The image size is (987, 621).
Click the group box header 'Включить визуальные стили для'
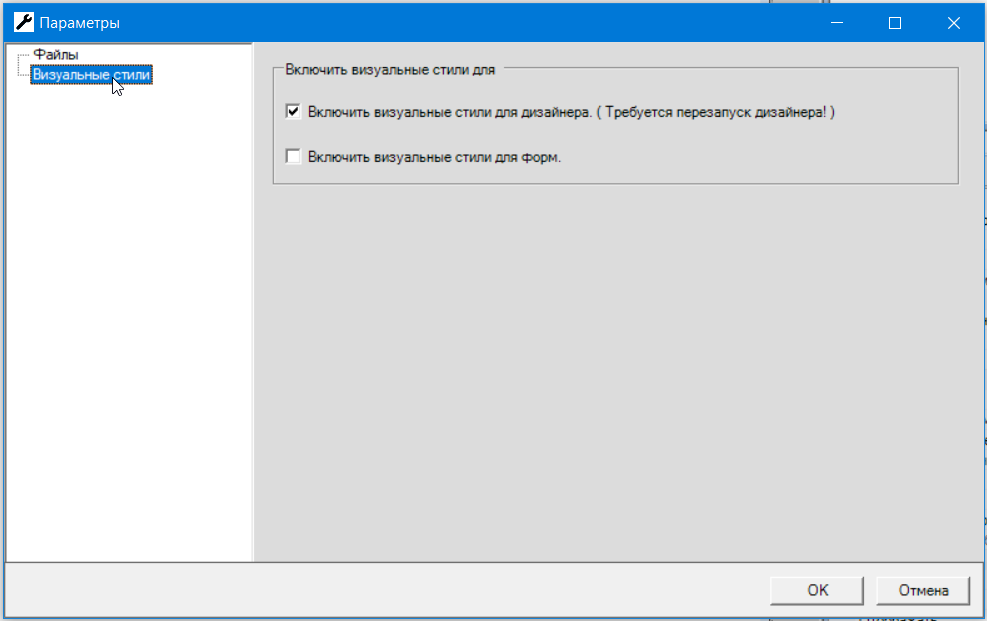pos(390,70)
